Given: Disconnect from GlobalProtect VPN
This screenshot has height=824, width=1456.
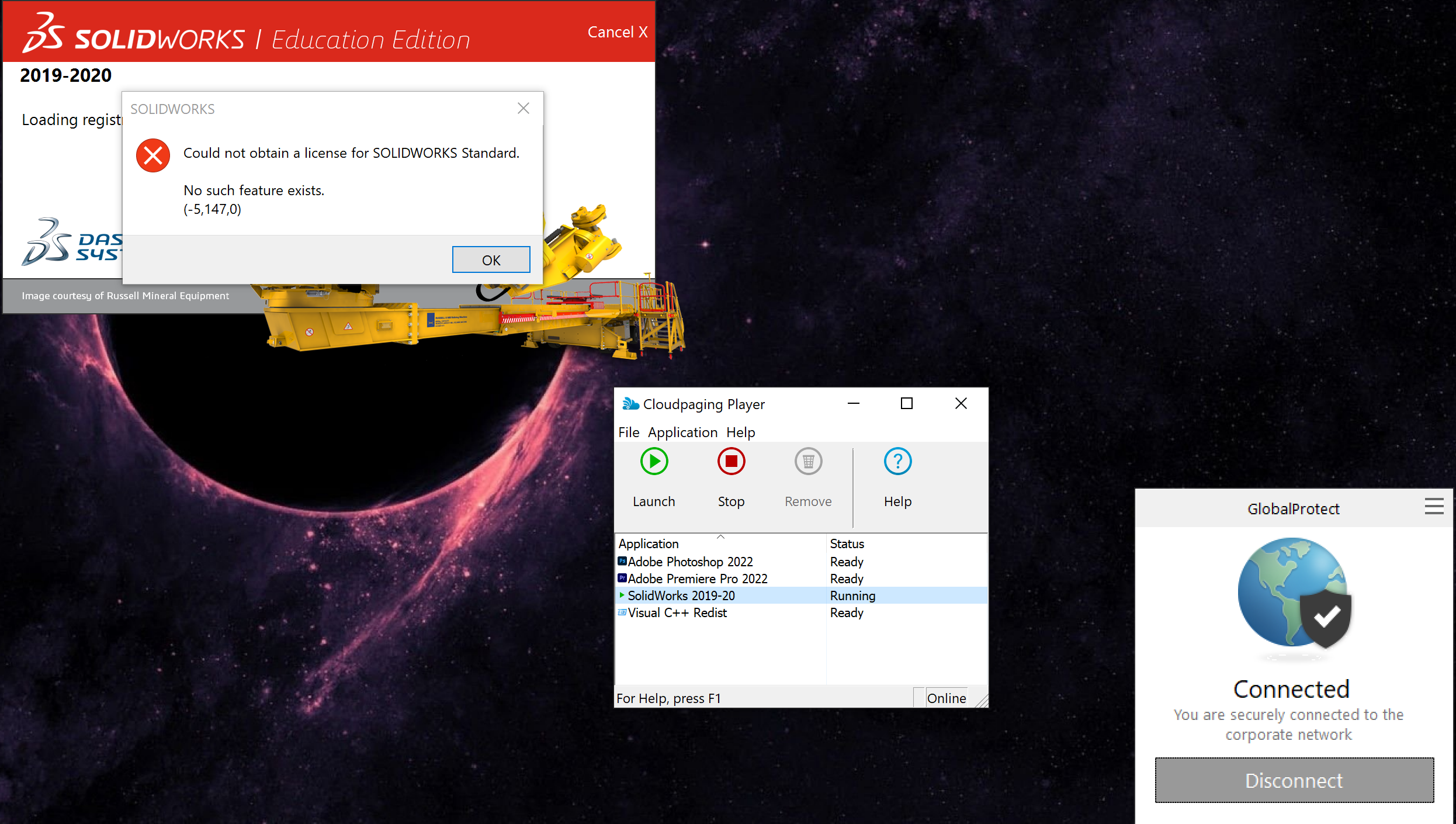Looking at the screenshot, I should [x=1294, y=780].
